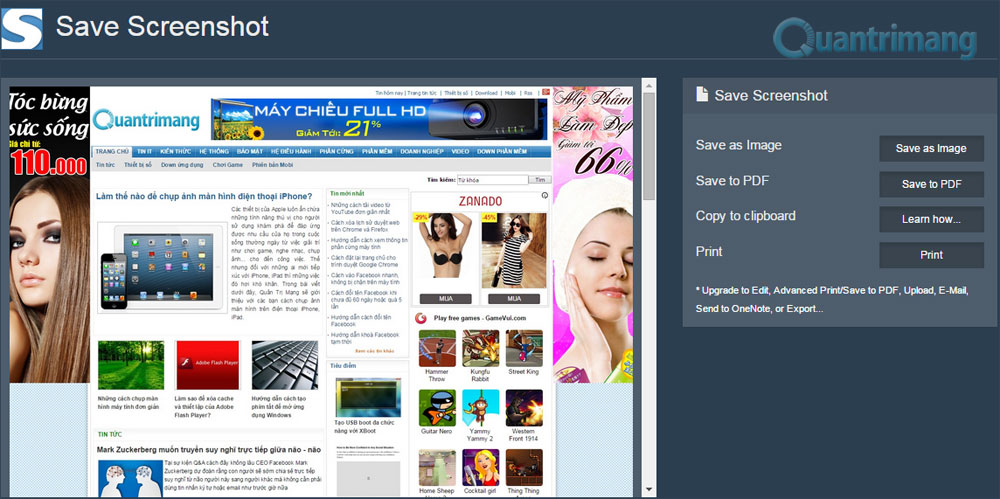This screenshot has width=1000, height=499.
Task: Click the green forest article thumbnail
Action: click(131, 365)
